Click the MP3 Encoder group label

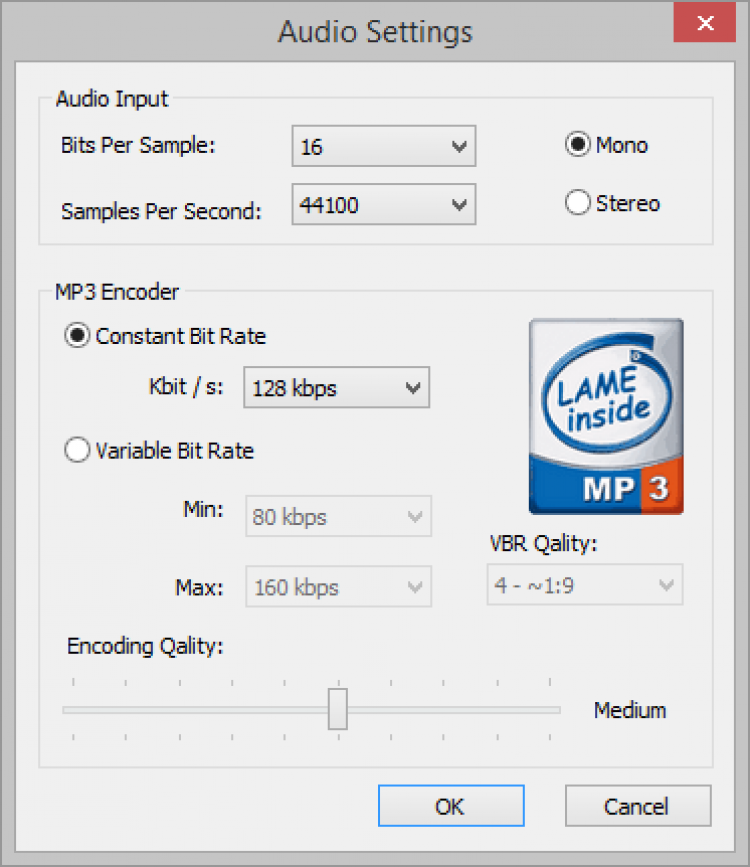coord(117,291)
